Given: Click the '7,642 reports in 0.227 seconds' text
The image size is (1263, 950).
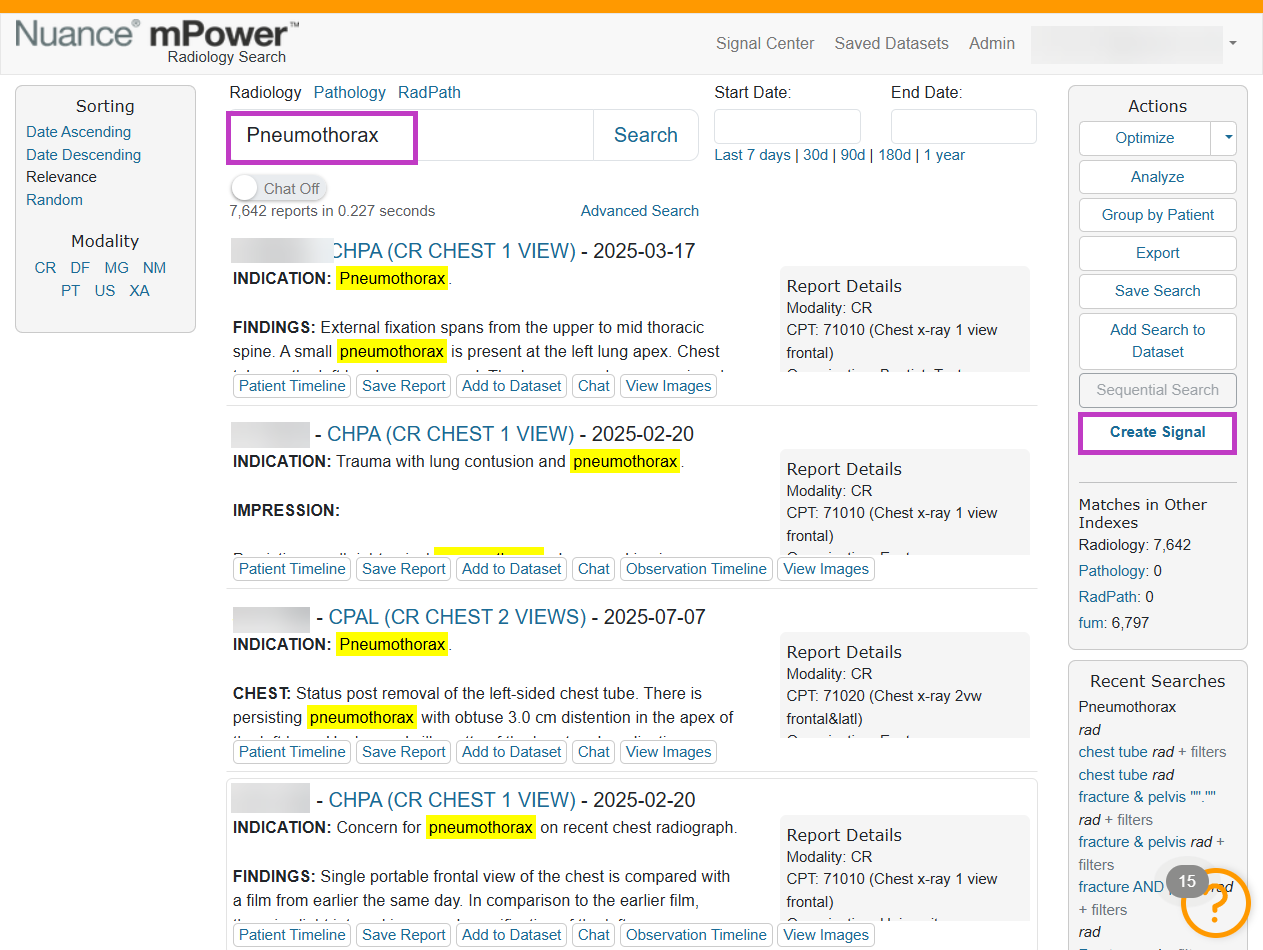Looking at the screenshot, I should [332, 211].
